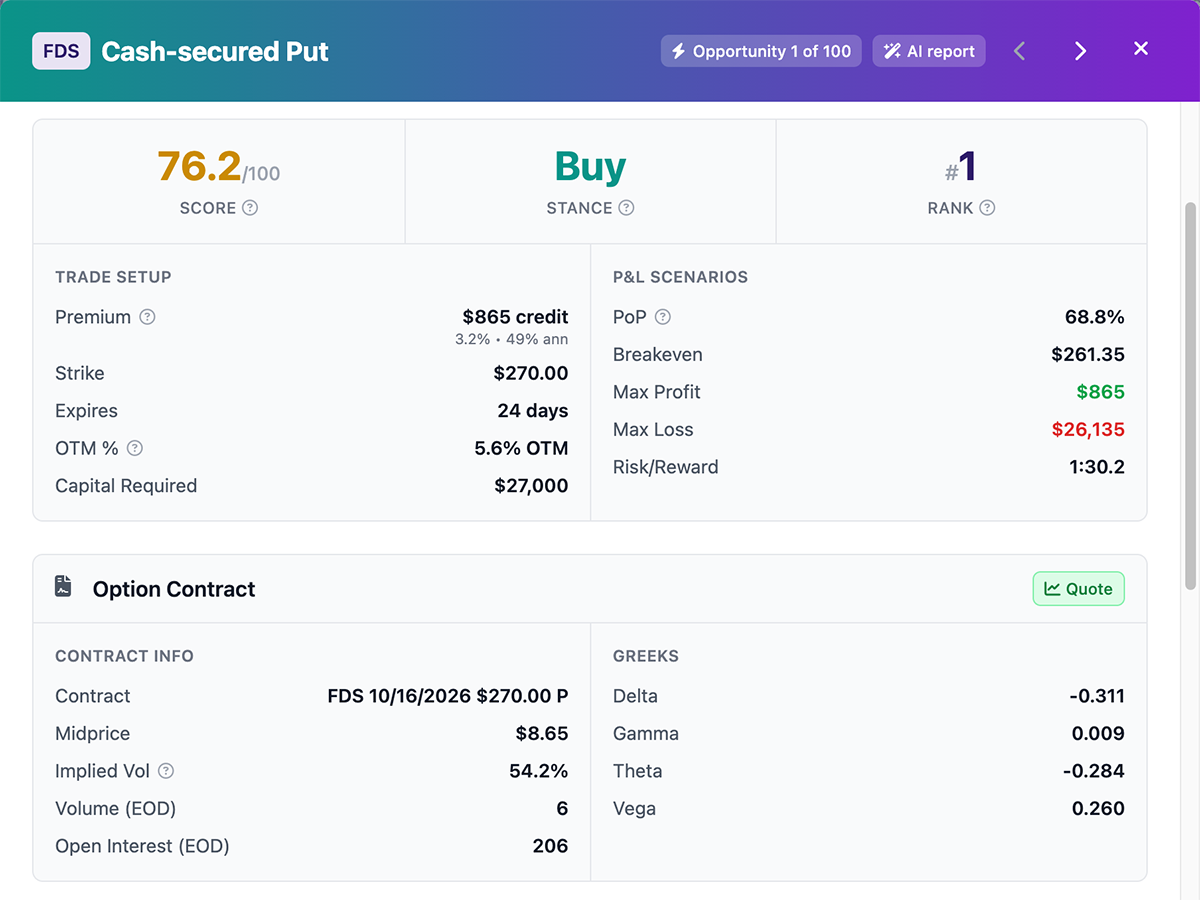The width and height of the screenshot is (1200, 900).
Task: Select the 24 days expiry value
Action: pyautogui.click(x=533, y=411)
